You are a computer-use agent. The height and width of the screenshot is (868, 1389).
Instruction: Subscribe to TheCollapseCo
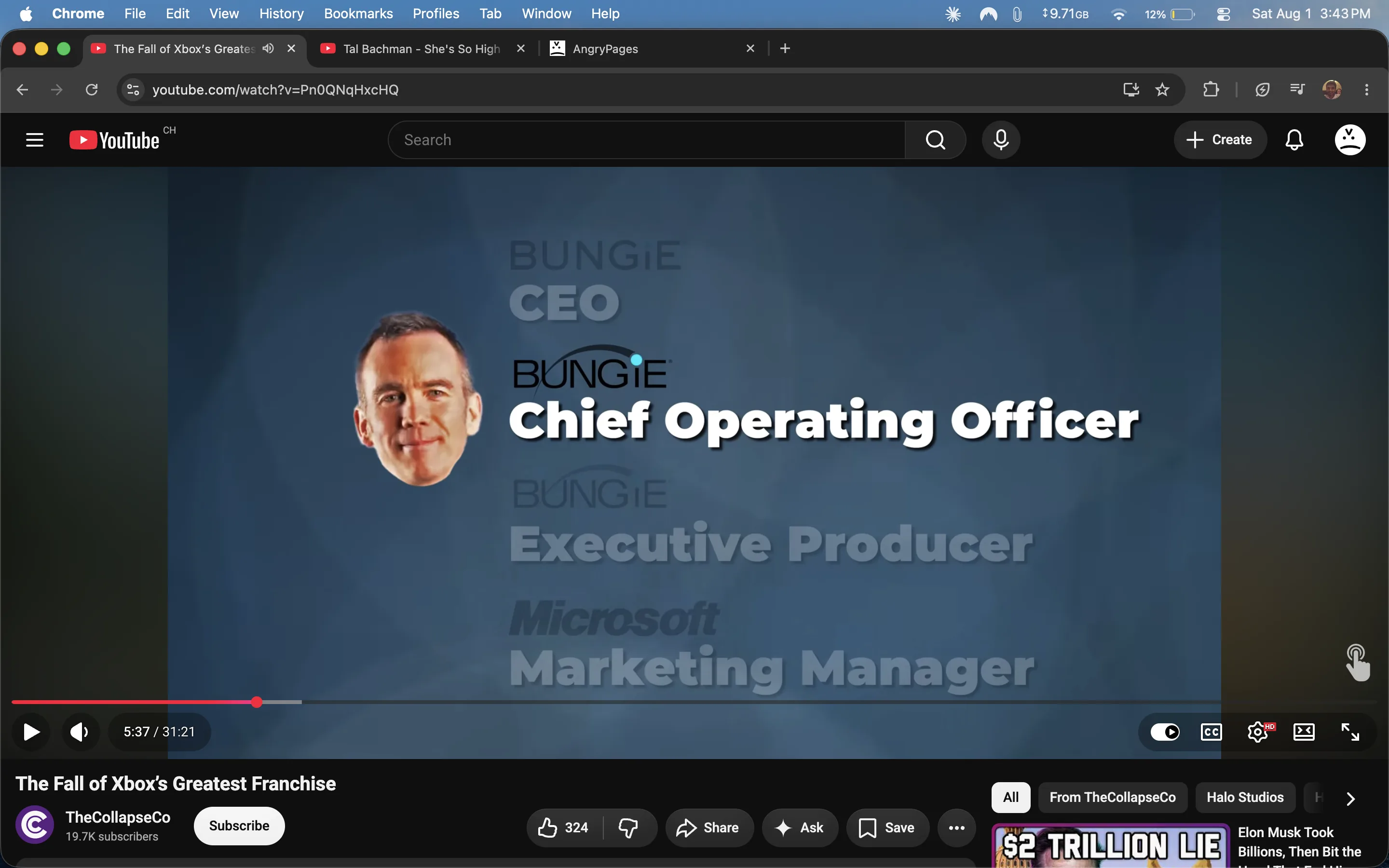coord(239,826)
